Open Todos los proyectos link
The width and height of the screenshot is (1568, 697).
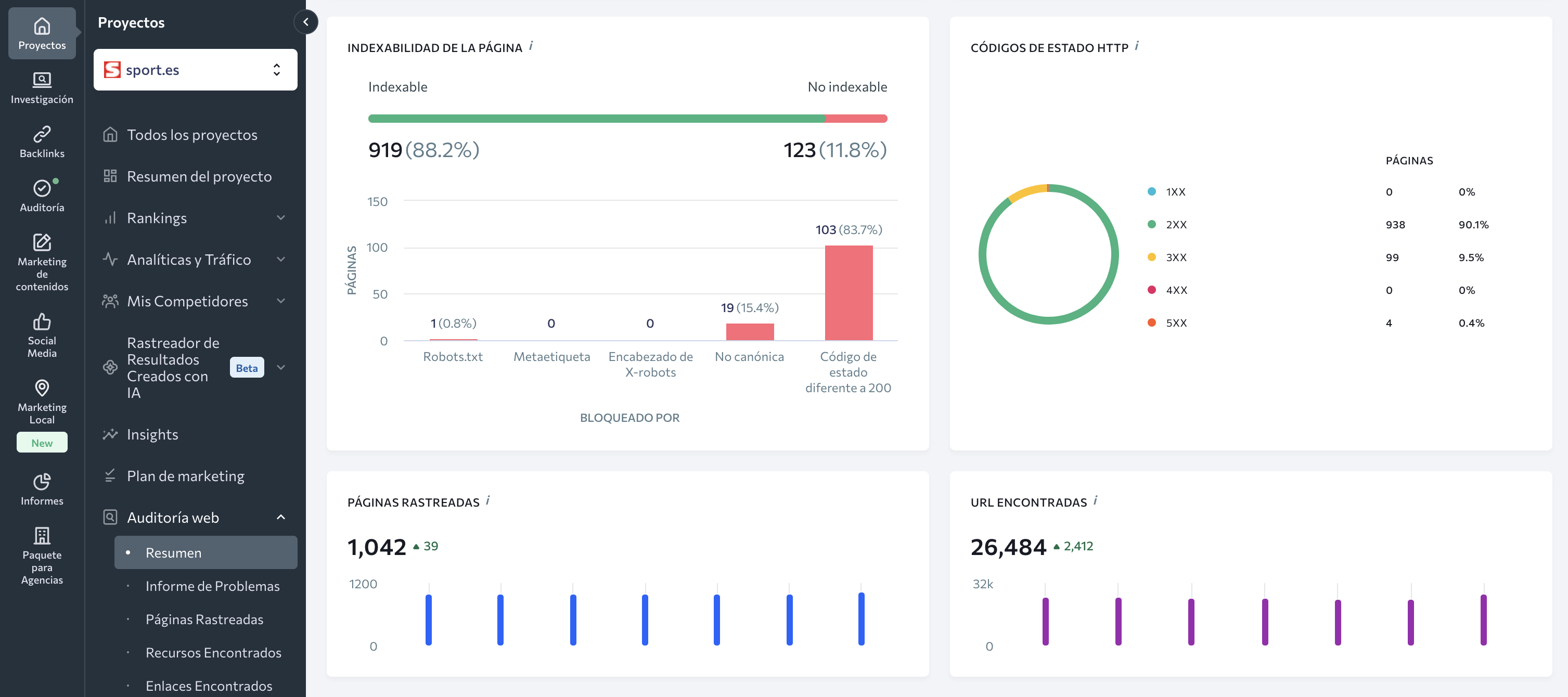(x=192, y=135)
